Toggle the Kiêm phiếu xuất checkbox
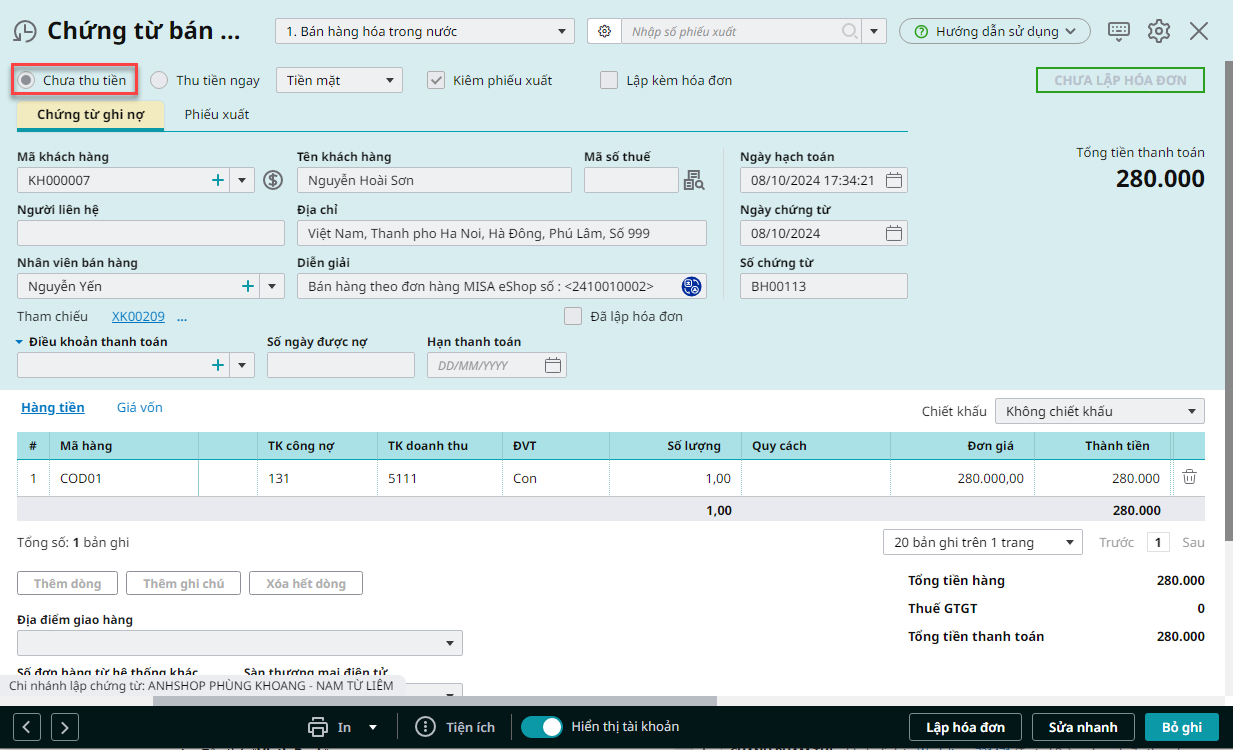Viewport: 1233px width, 750px height. 436,80
